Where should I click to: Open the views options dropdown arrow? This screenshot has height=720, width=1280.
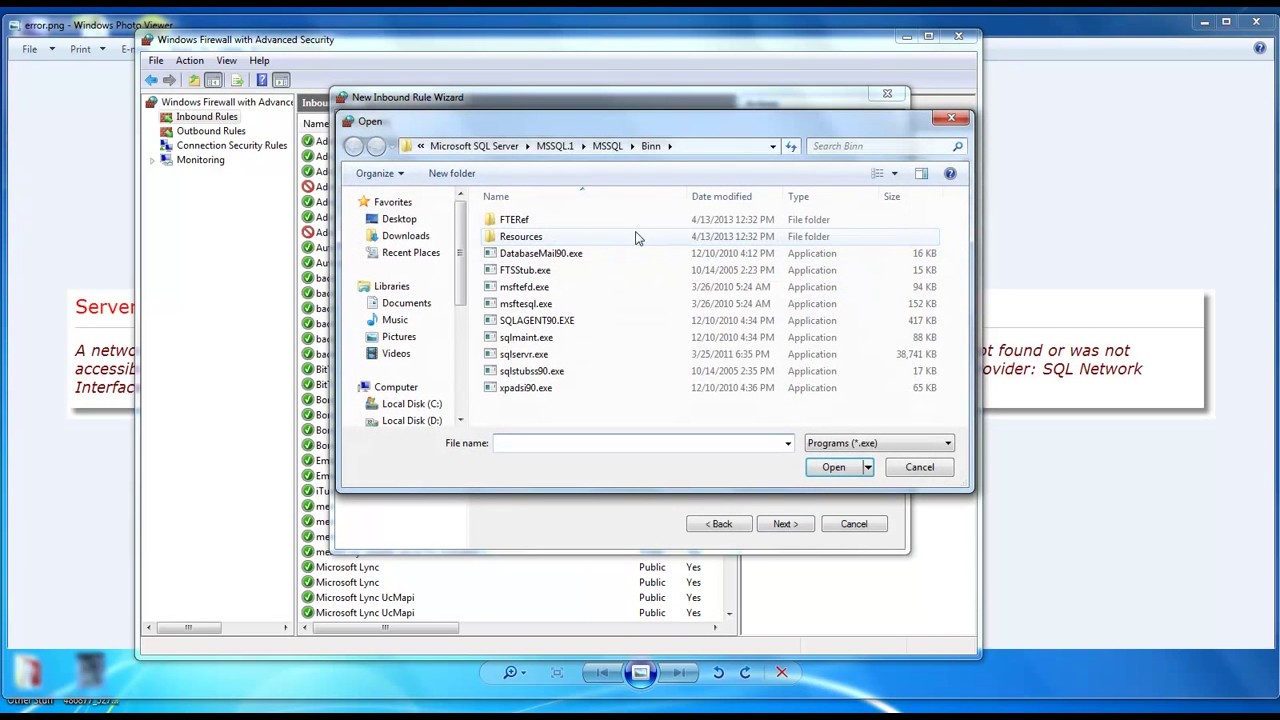click(x=894, y=174)
